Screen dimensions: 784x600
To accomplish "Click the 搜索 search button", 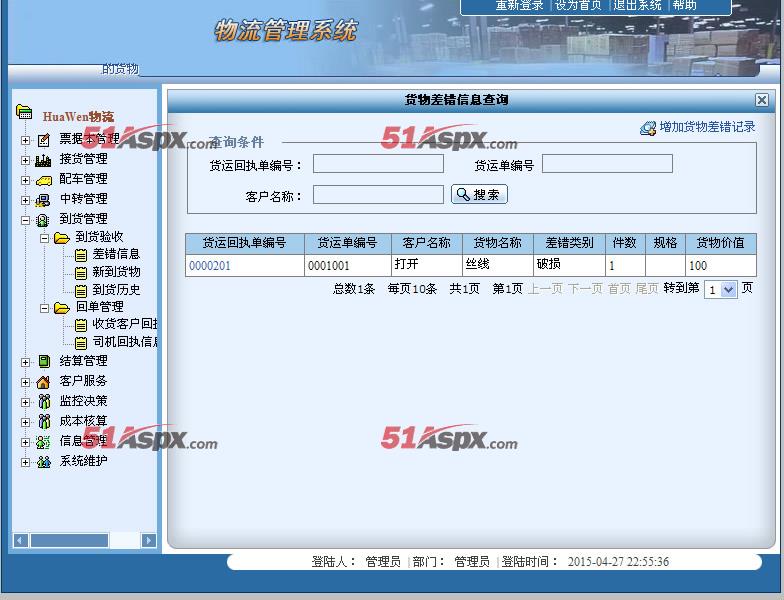I will [x=479, y=194].
